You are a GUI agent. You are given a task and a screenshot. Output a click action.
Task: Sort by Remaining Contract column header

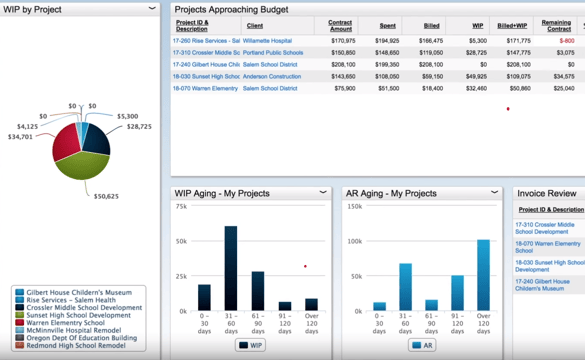(x=556, y=25)
